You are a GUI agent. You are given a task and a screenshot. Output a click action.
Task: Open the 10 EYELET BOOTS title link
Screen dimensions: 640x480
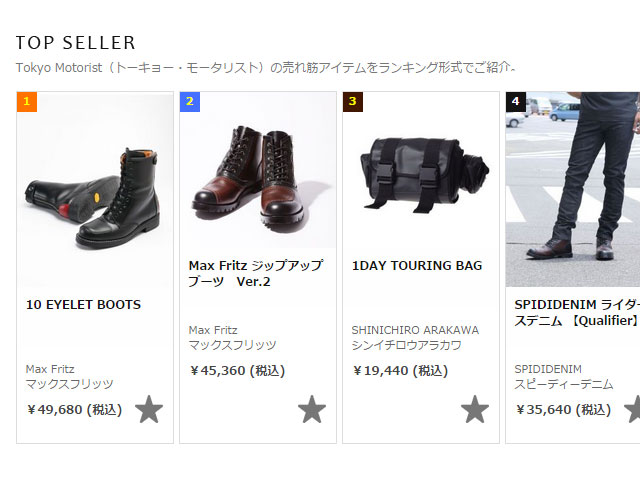(x=83, y=304)
